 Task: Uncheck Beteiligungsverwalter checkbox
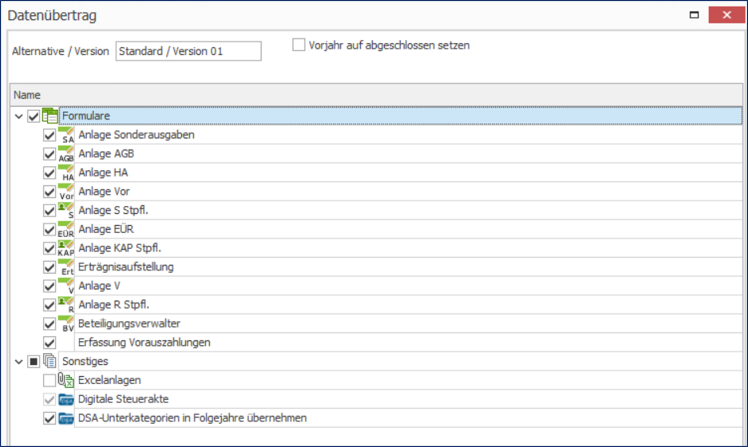pos(49,324)
